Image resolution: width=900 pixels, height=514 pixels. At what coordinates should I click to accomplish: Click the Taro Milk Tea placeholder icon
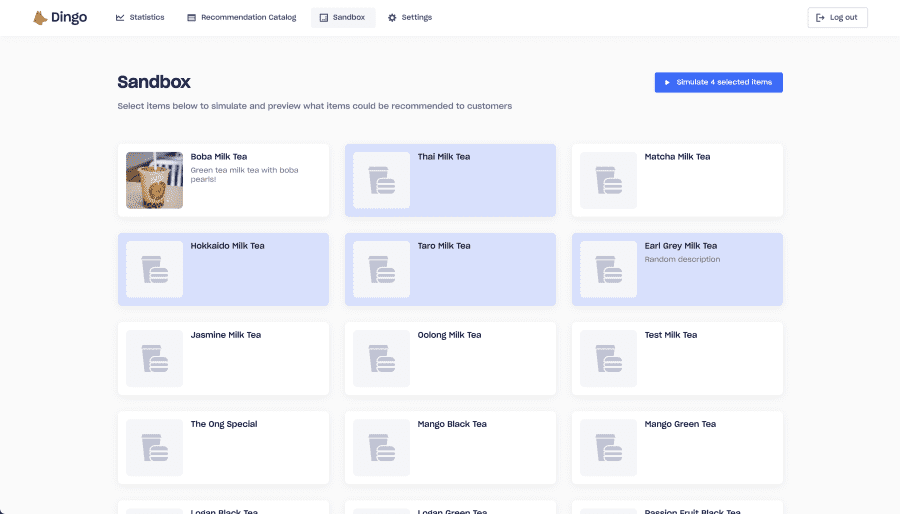[381, 269]
